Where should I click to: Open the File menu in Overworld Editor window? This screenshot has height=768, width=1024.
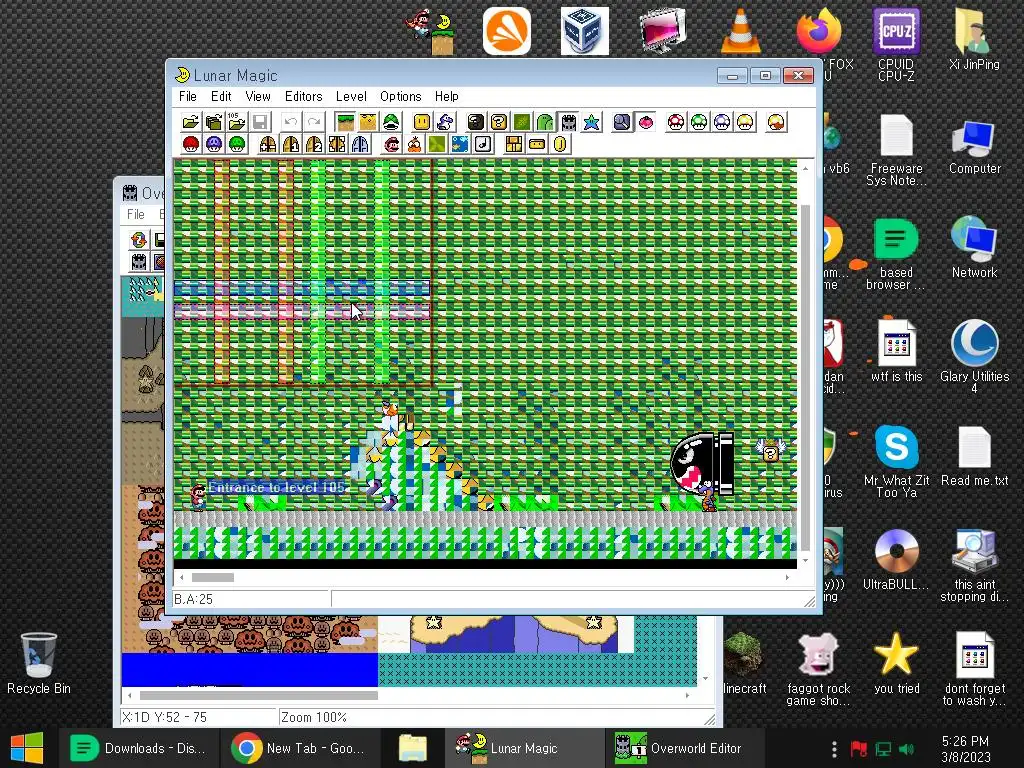[136, 214]
